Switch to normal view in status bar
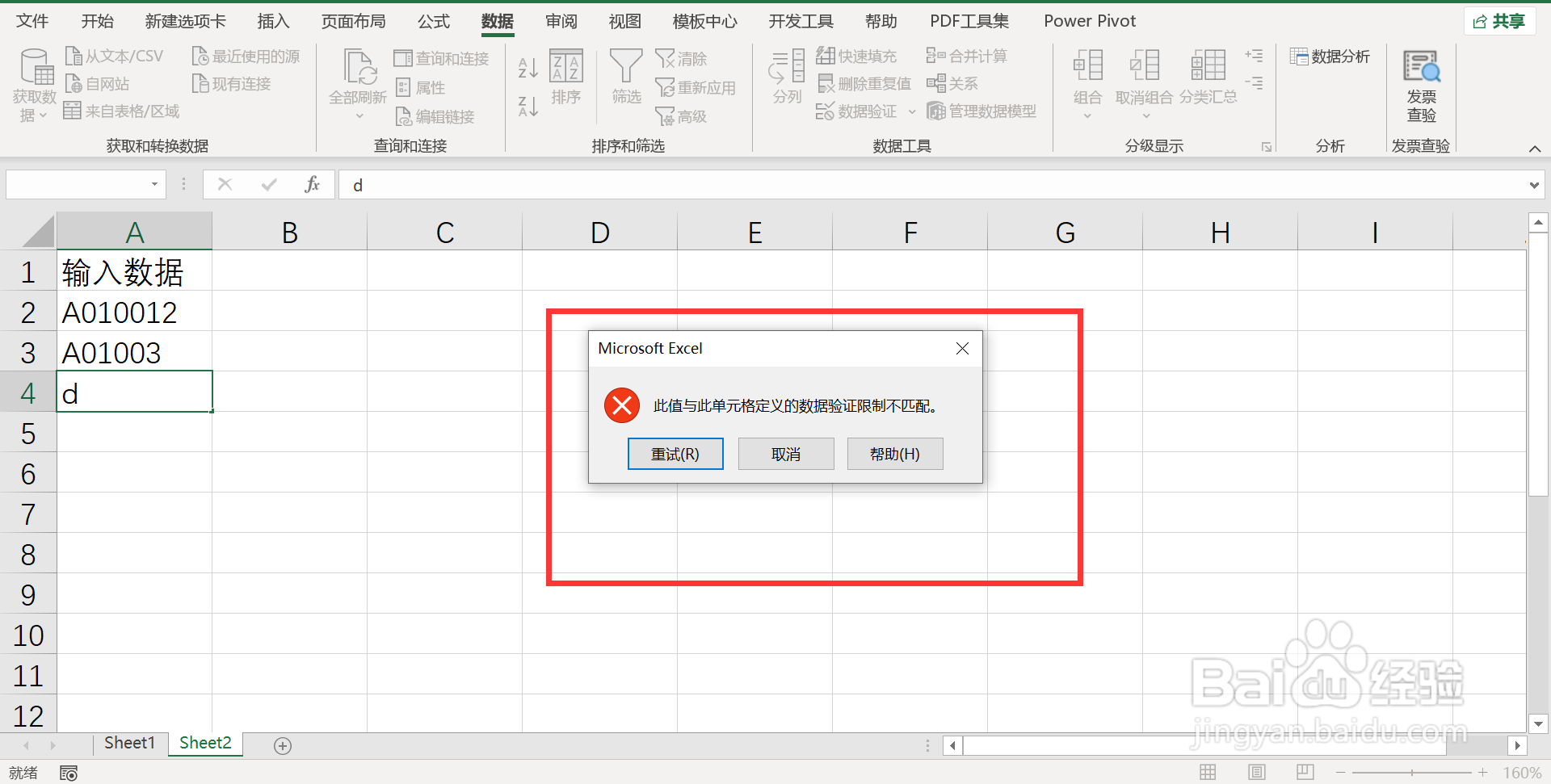 1208,773
